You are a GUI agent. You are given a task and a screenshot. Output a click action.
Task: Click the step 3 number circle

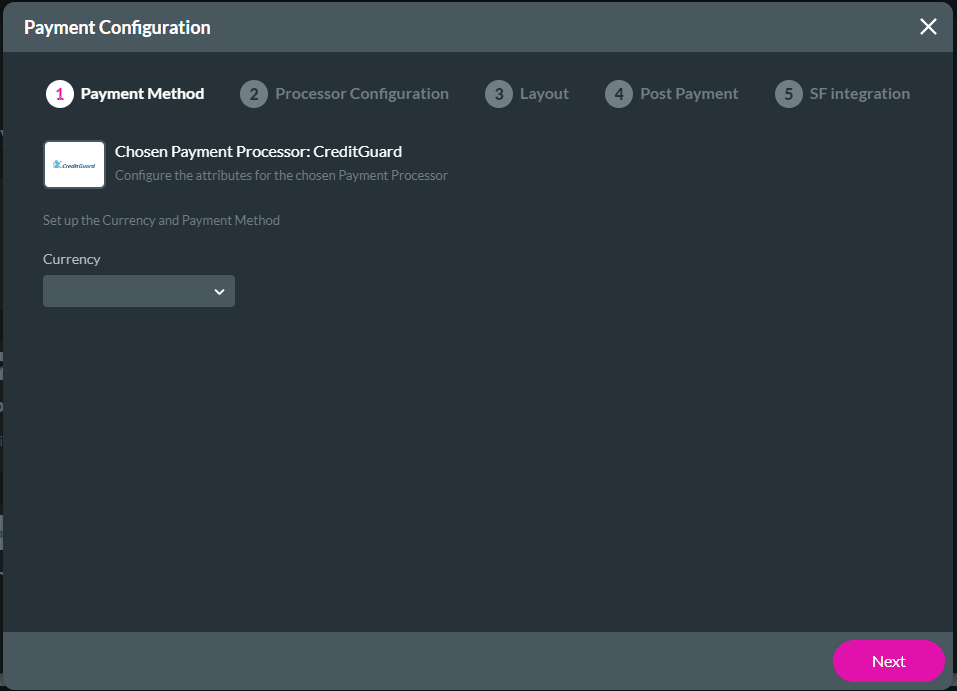[499, 94]
